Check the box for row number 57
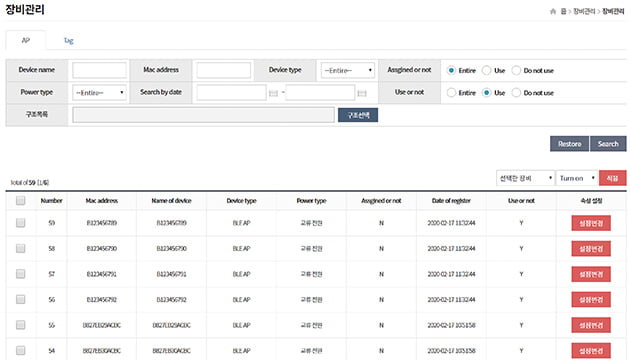Screen dimensions: 630x364 click(x=20, y=274)
